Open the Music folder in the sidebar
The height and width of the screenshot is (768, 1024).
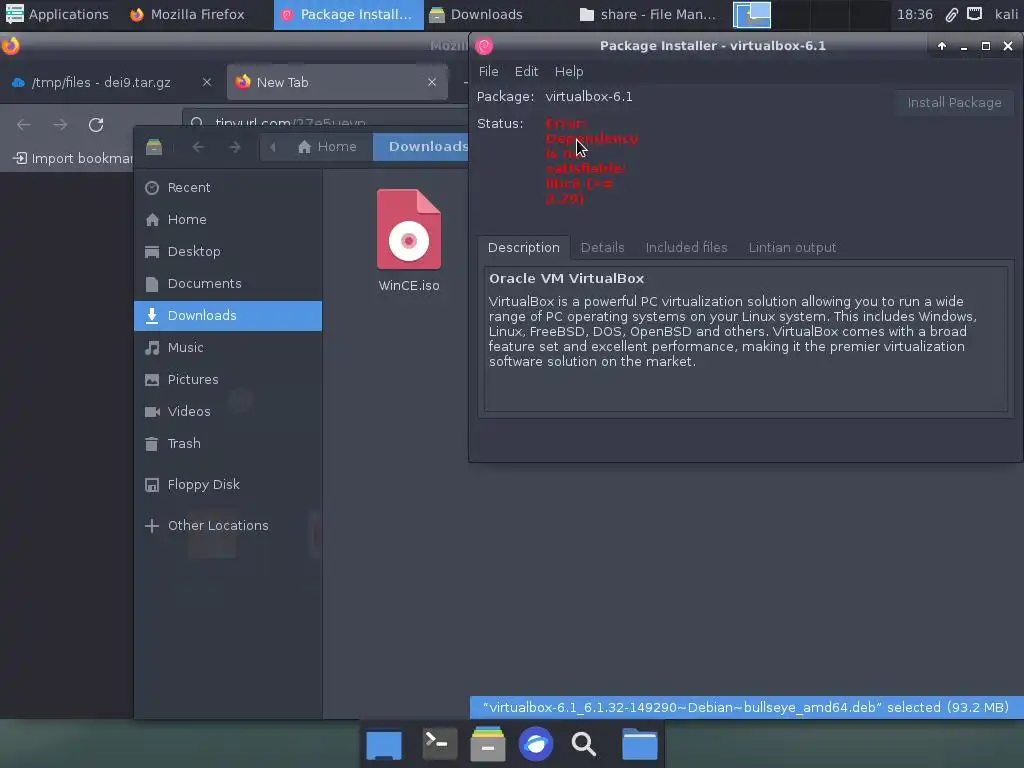tap(227, 347)
